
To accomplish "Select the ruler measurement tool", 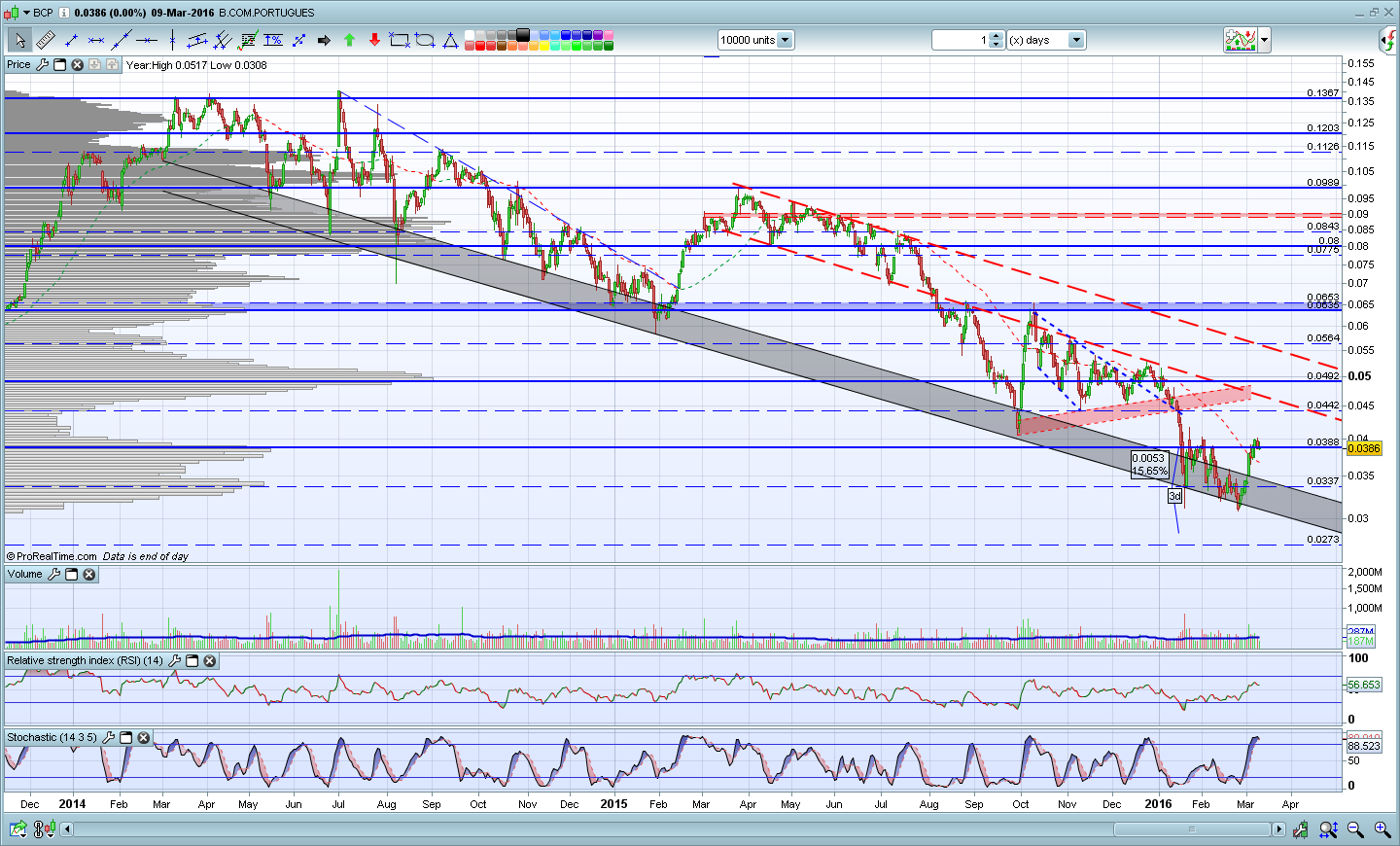I will pos(46,40).
